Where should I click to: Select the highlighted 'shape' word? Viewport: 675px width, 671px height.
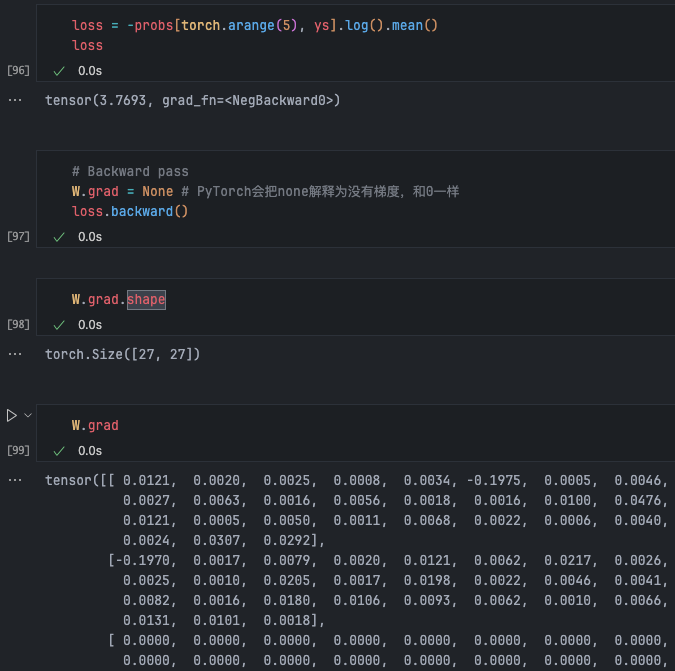(146, 299)
